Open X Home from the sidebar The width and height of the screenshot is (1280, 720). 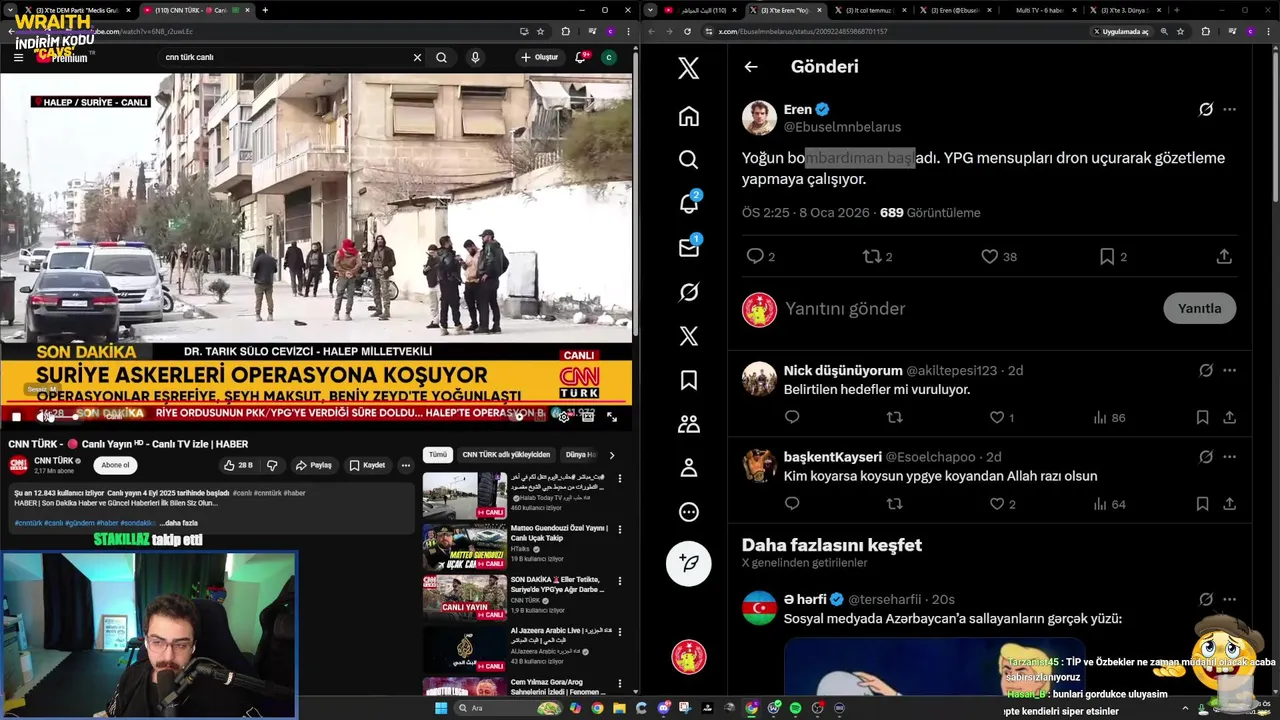click(688, 116)
